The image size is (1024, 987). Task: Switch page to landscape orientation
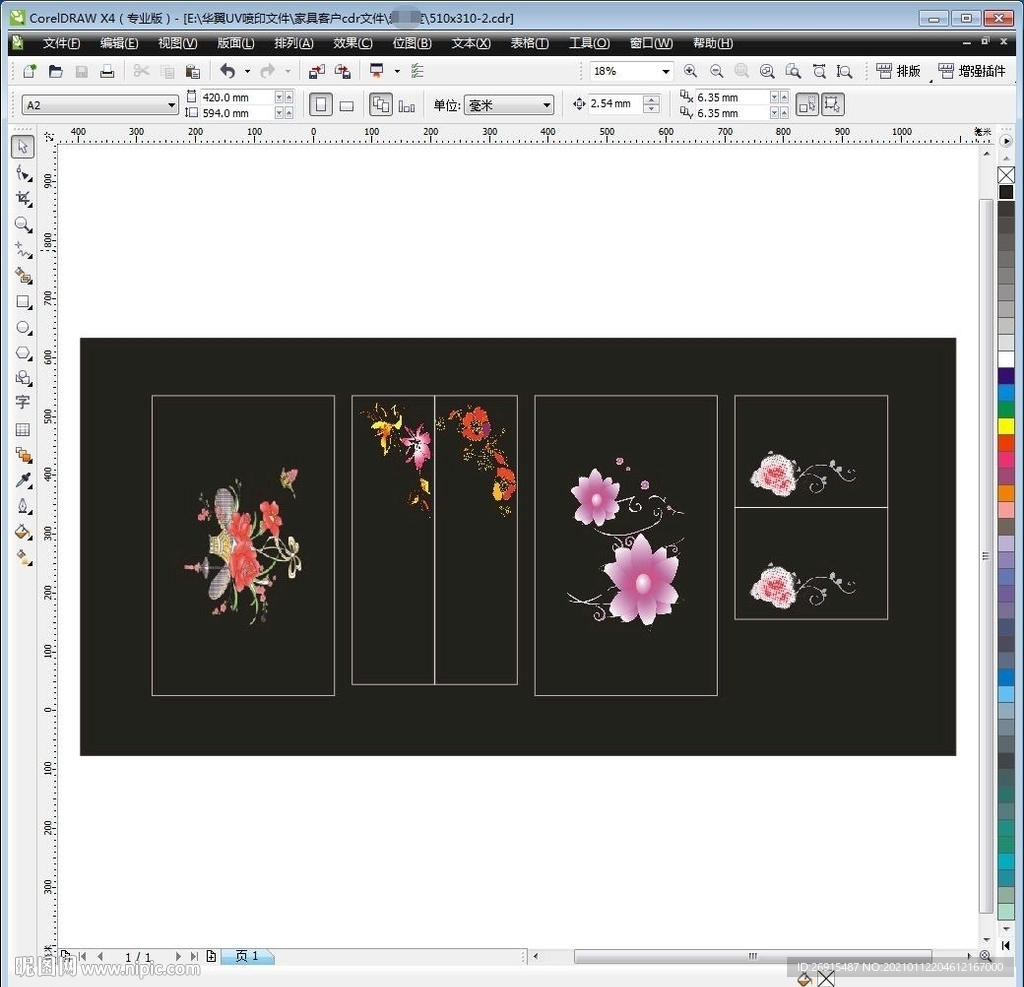pyautogui.click(x=346, y=105)
